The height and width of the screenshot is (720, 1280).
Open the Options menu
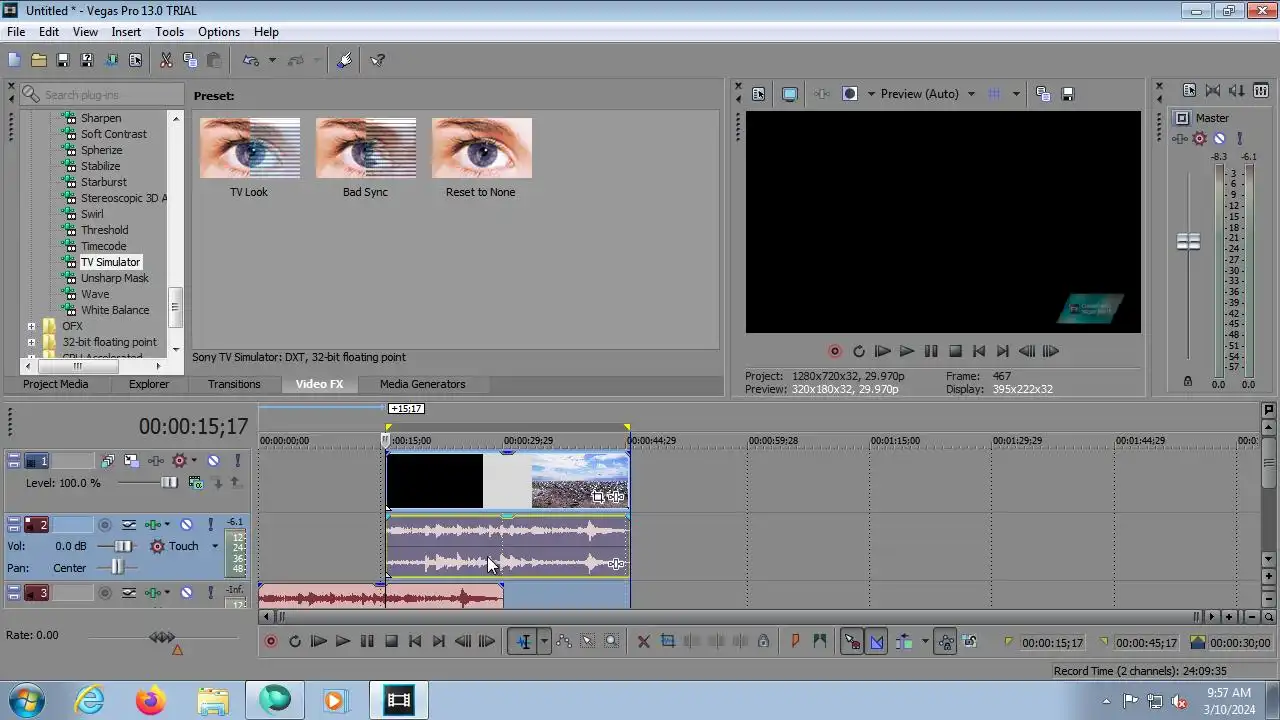pos(218,32)
